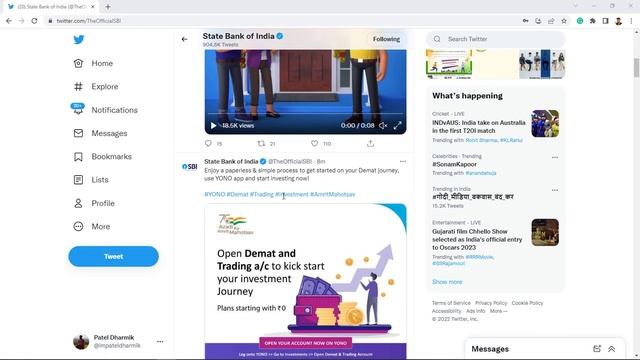Screen dimensions: 640x360
Task: Reply to the video tweet
Action: coord(209,144)
